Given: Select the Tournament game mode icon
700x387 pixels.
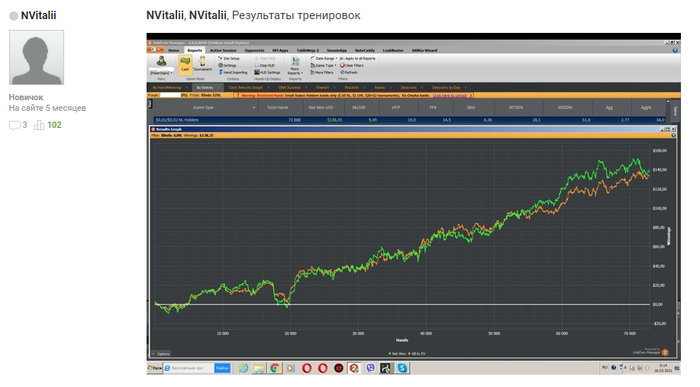Looking at the screenshot, I should pyautogui.click(x=202, y=64).
